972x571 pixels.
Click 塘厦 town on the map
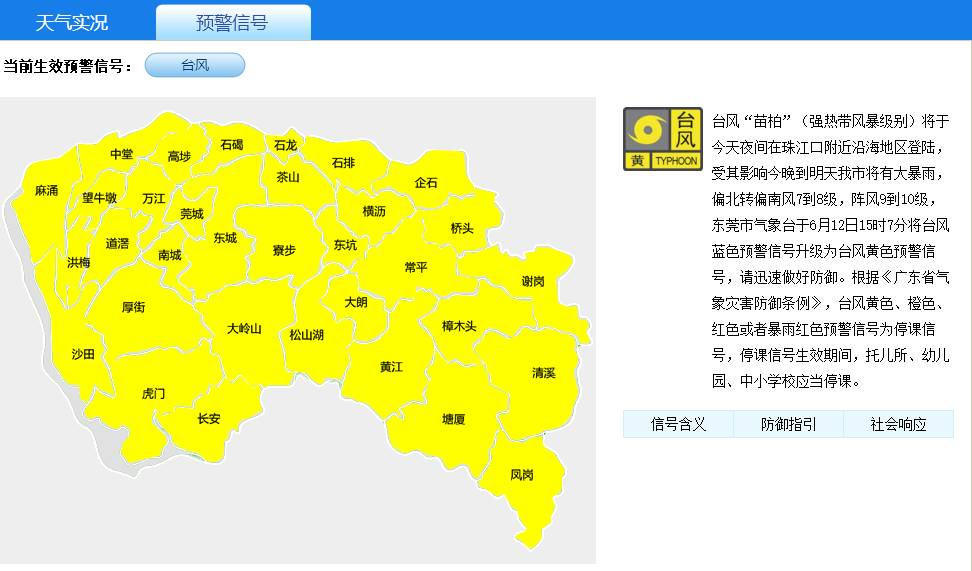(x=453, y=419)
